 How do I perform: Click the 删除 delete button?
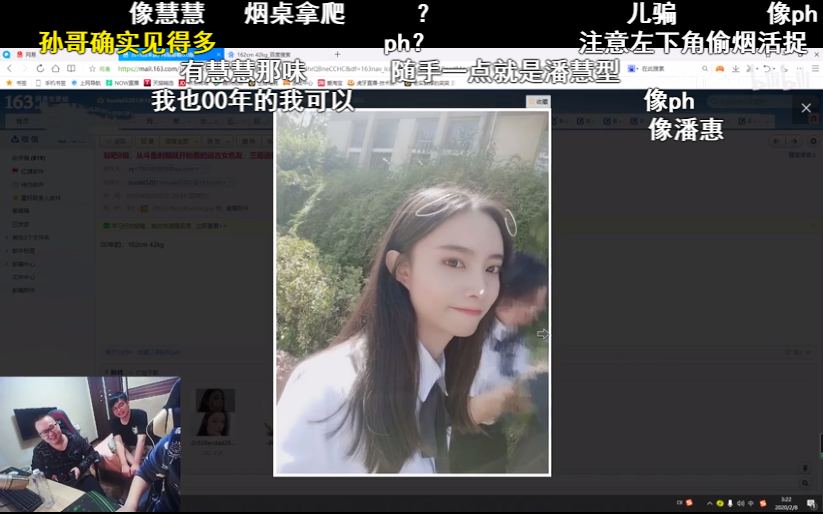pos(249,141)
